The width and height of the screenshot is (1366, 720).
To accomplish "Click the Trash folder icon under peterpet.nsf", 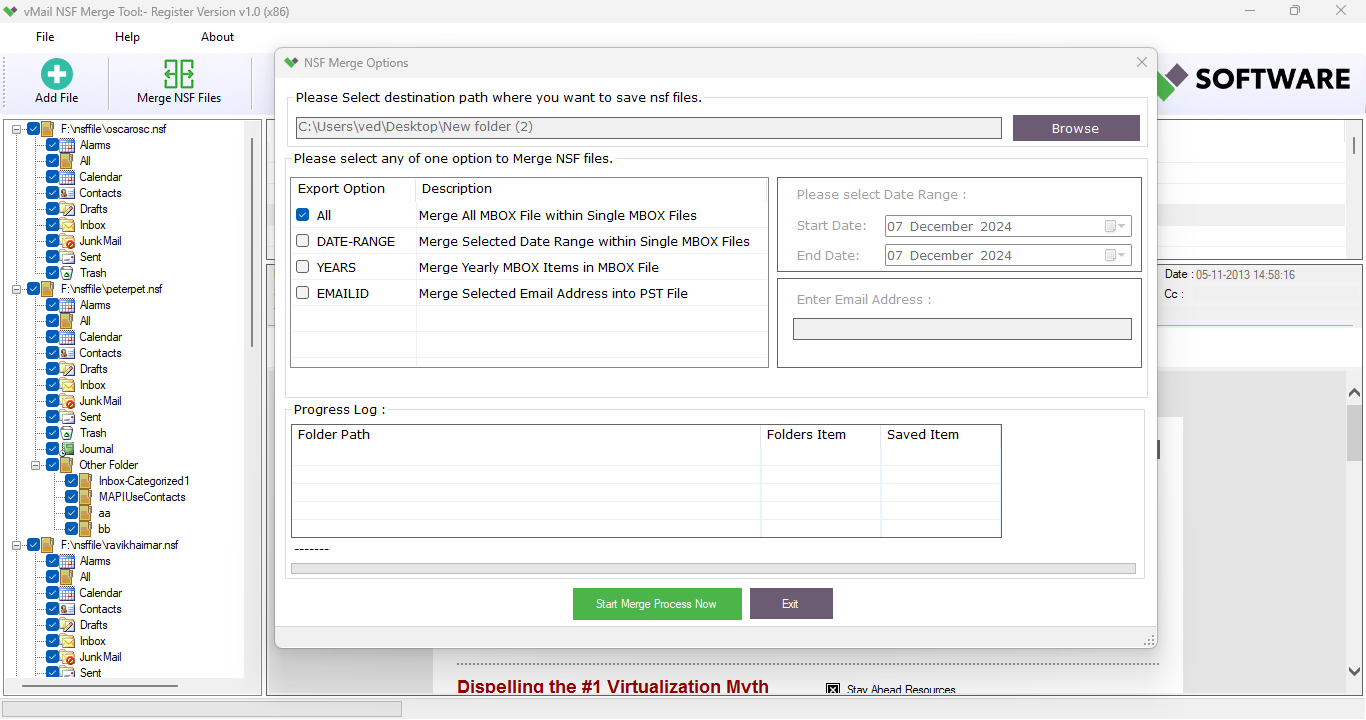I will click(x=67, y=433).
